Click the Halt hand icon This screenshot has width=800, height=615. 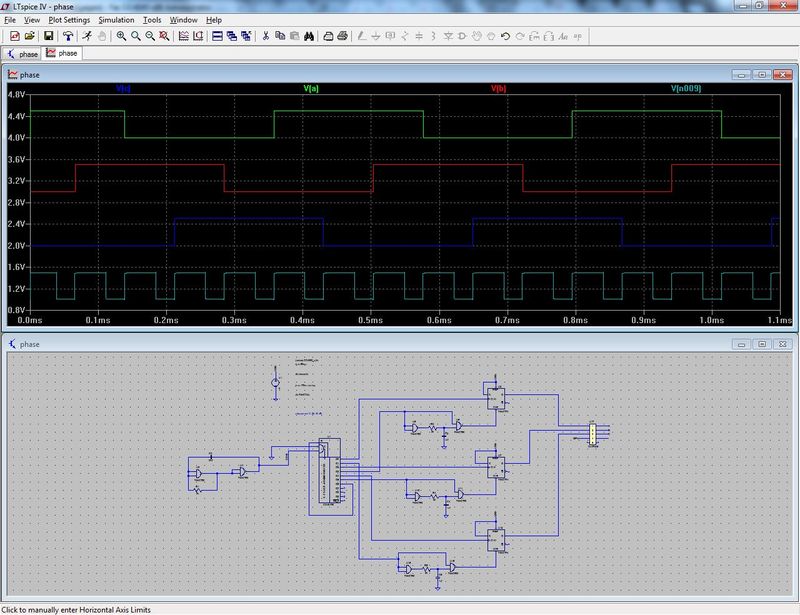point(102,36)
